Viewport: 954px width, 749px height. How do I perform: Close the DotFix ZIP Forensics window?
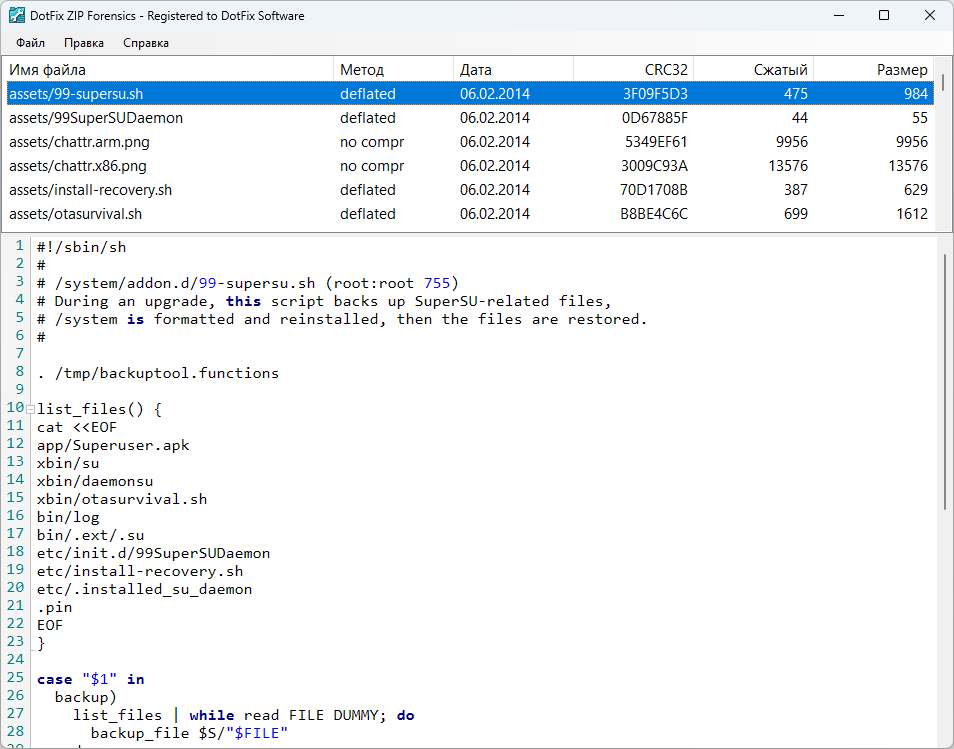pos(930,15)
